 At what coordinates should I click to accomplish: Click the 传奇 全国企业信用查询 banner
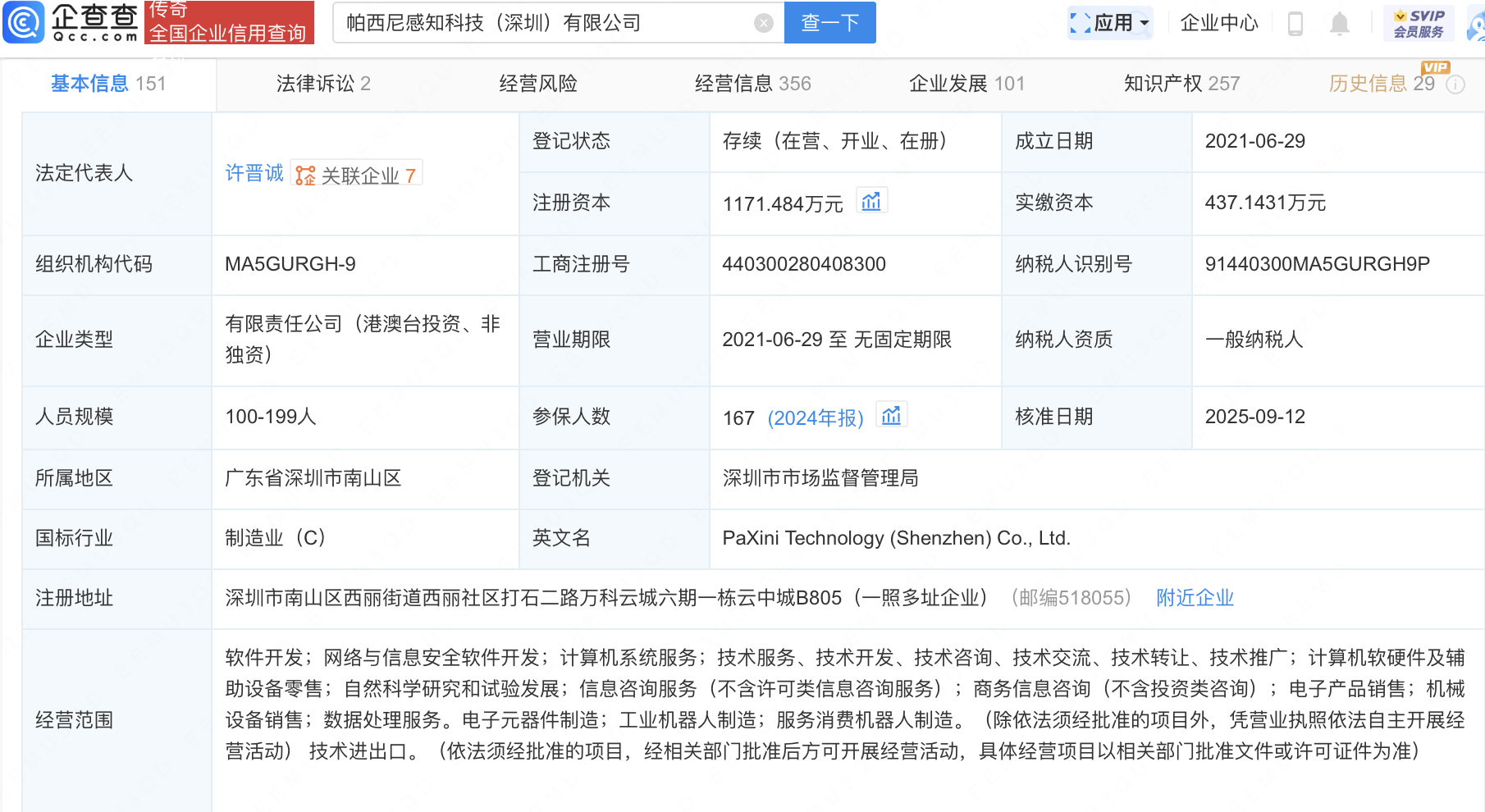point(229,22)
